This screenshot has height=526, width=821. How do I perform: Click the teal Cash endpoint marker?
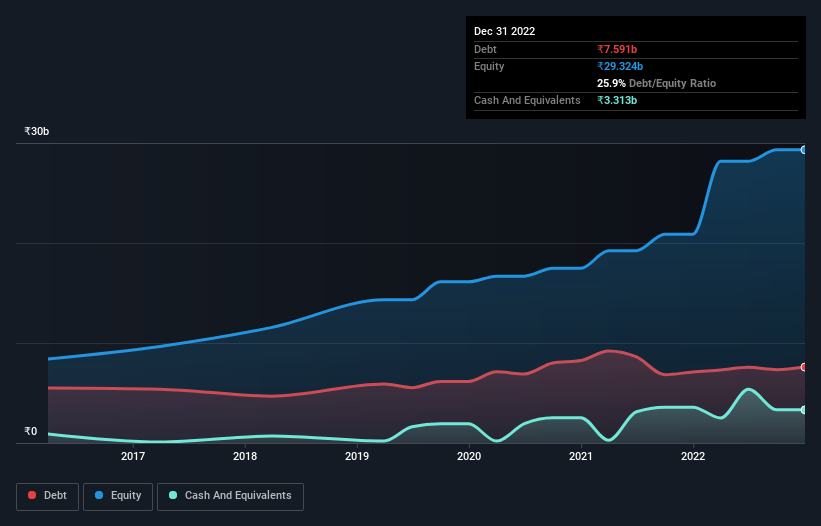804,410
